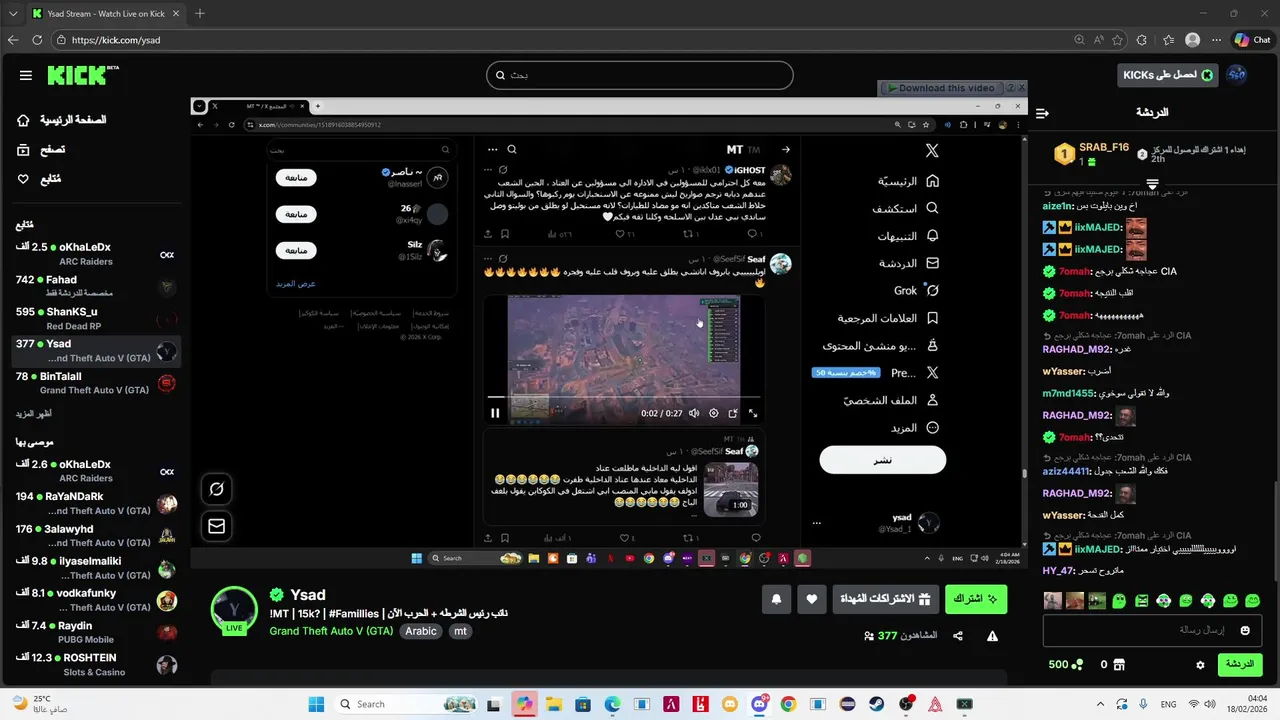Viewport: 1280px width, 720px height.
Task: Select the Arabic language tag
Action: (x=421, y=631)
